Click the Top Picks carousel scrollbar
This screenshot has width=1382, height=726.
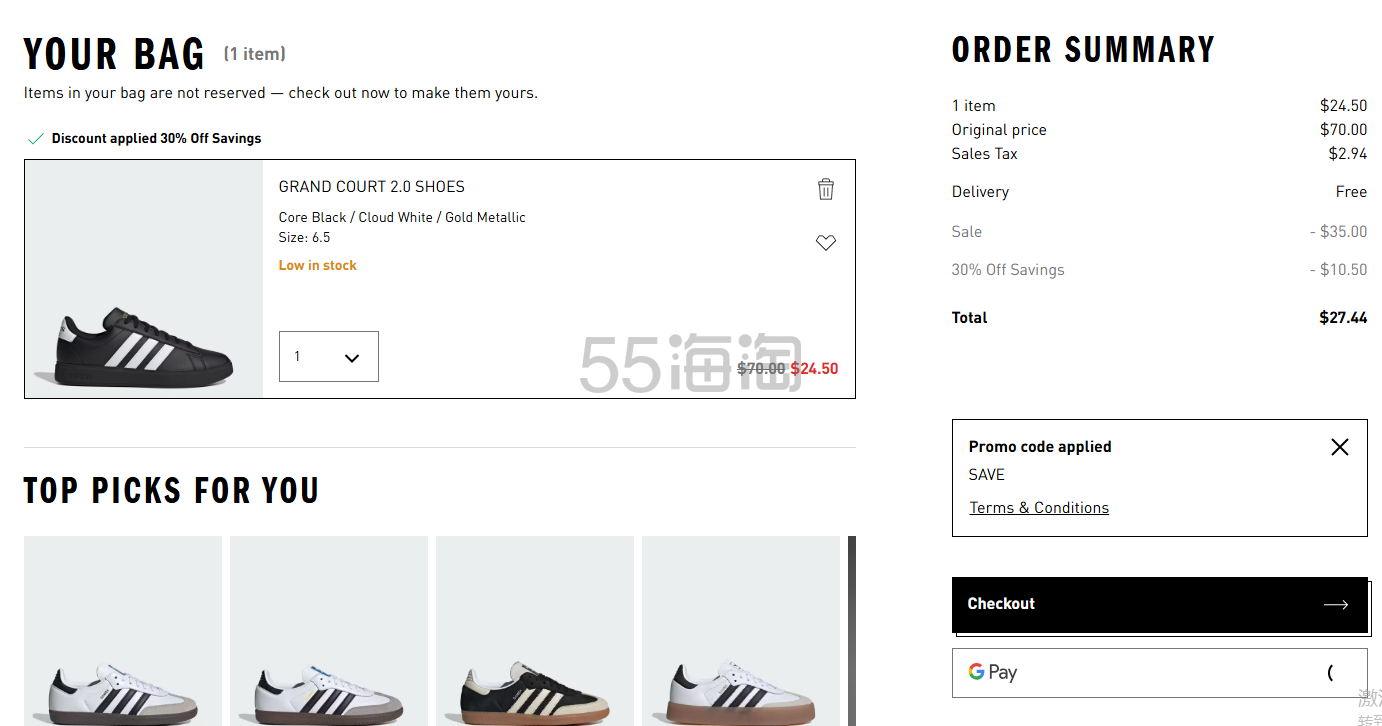[852, 631]
